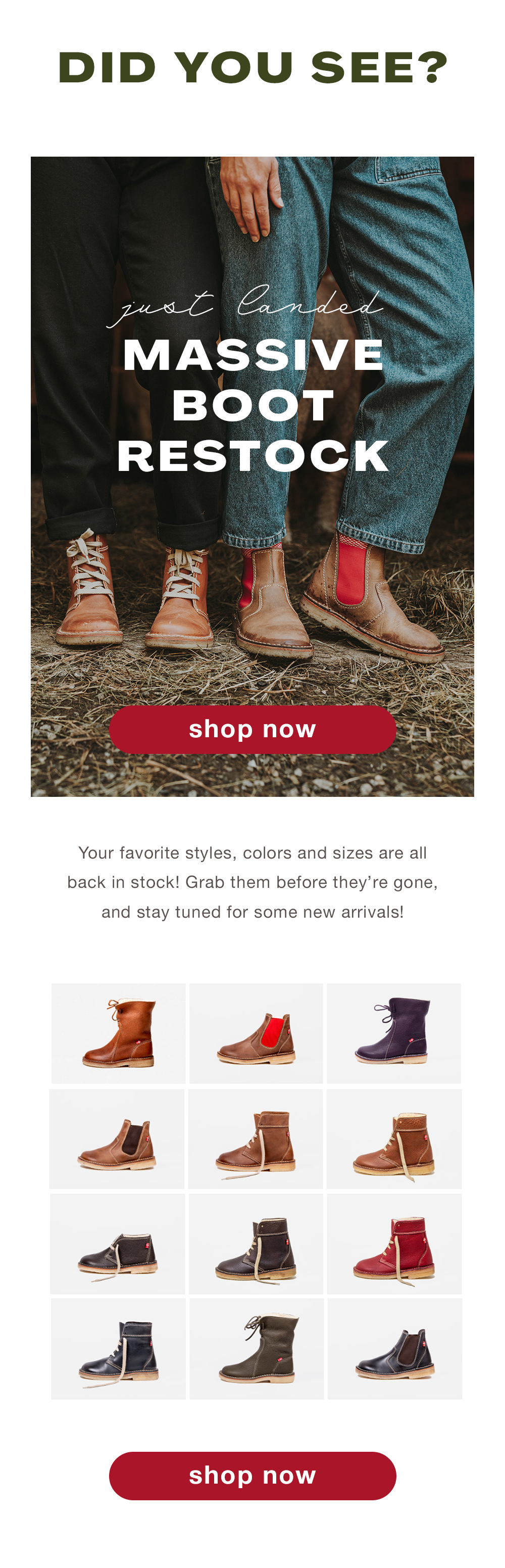Click the bottom shop now button
The width and height of the screenshot is (505, 1568).
click(x=252, y=1476)
